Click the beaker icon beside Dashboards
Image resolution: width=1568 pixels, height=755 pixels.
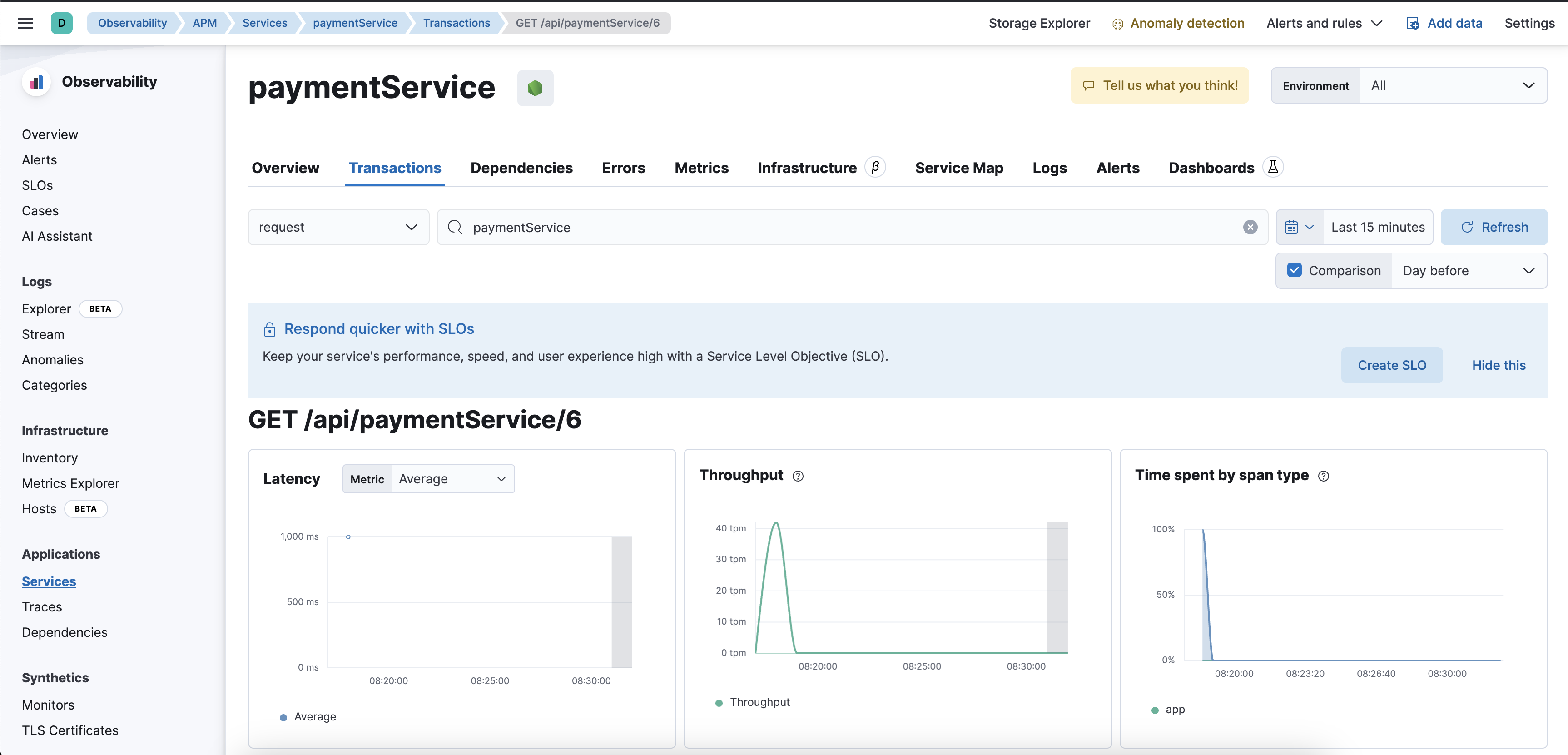(x=1273, y=167)
